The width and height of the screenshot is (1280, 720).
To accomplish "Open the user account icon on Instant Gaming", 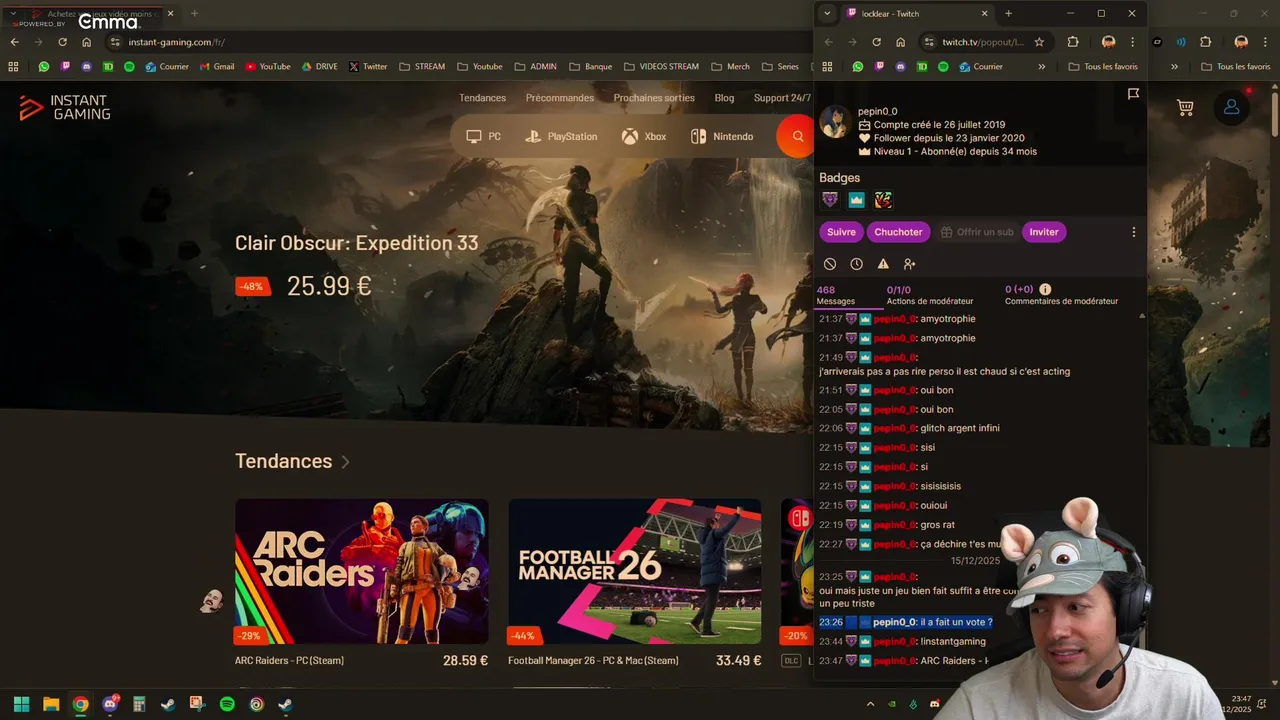I will tap(1231, 107).
